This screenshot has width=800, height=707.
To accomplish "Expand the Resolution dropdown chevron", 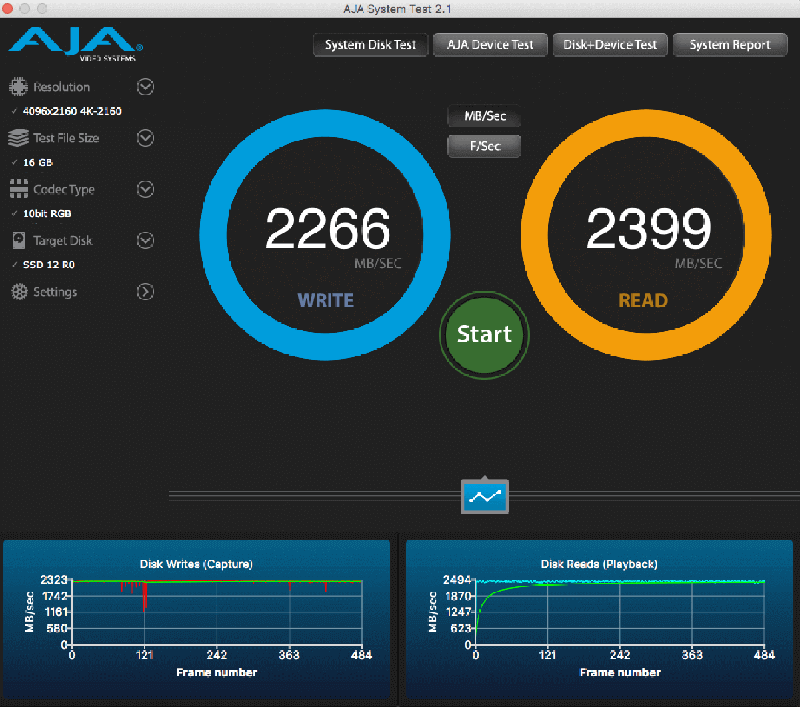I will pyautogui.click(x=145, y=87).
